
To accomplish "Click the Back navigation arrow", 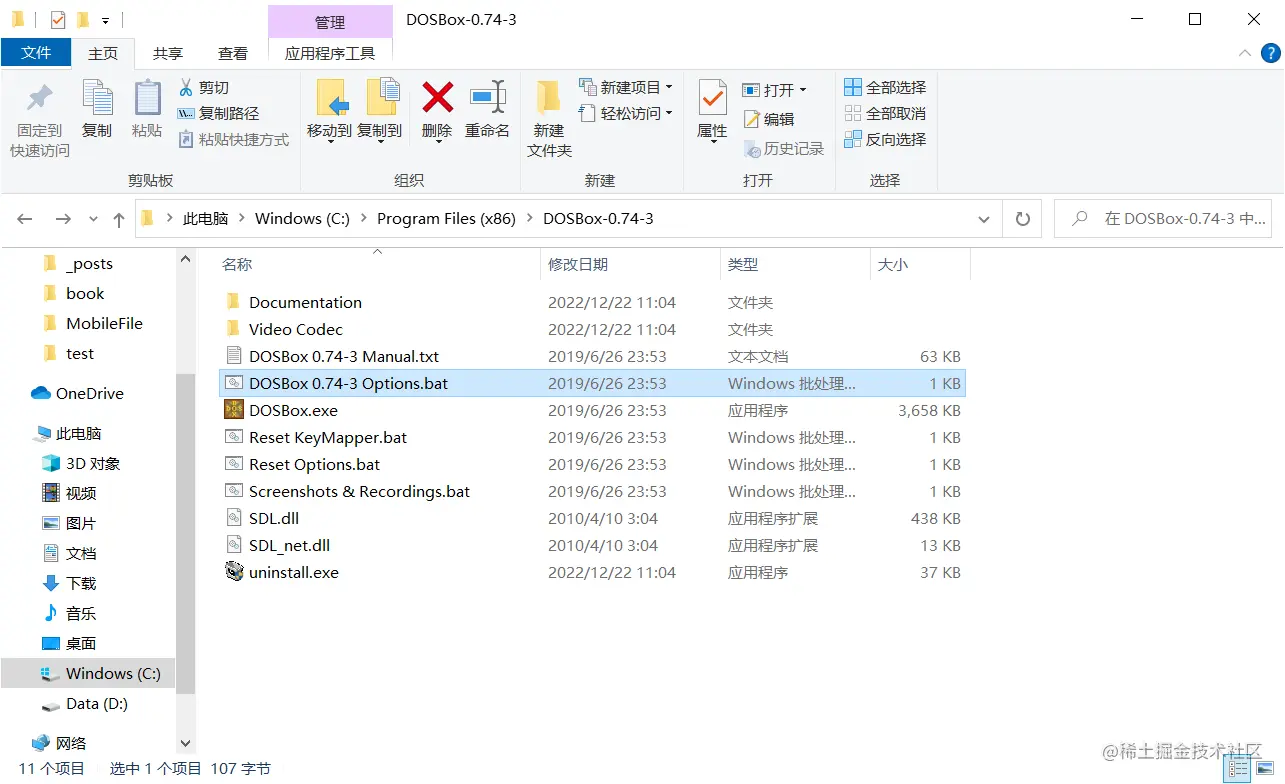I will (x=25, y=219).
